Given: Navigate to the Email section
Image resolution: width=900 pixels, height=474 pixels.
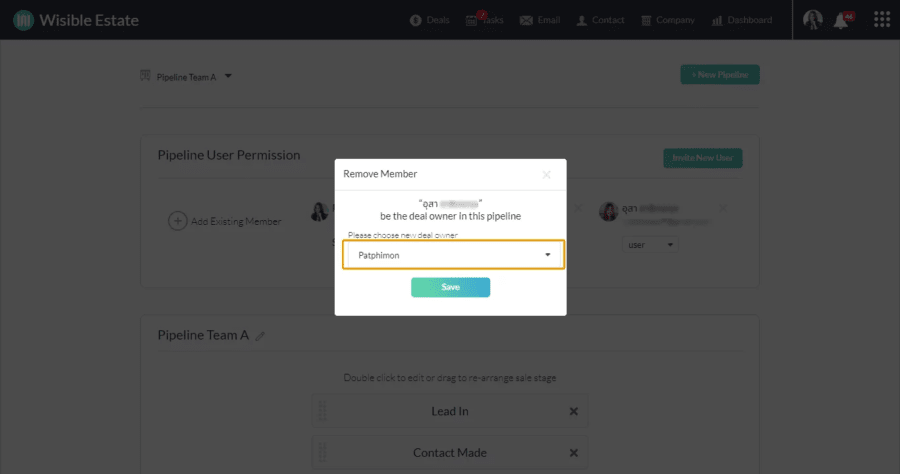Looking at the screenshot, I should click(x=540, y=21).
